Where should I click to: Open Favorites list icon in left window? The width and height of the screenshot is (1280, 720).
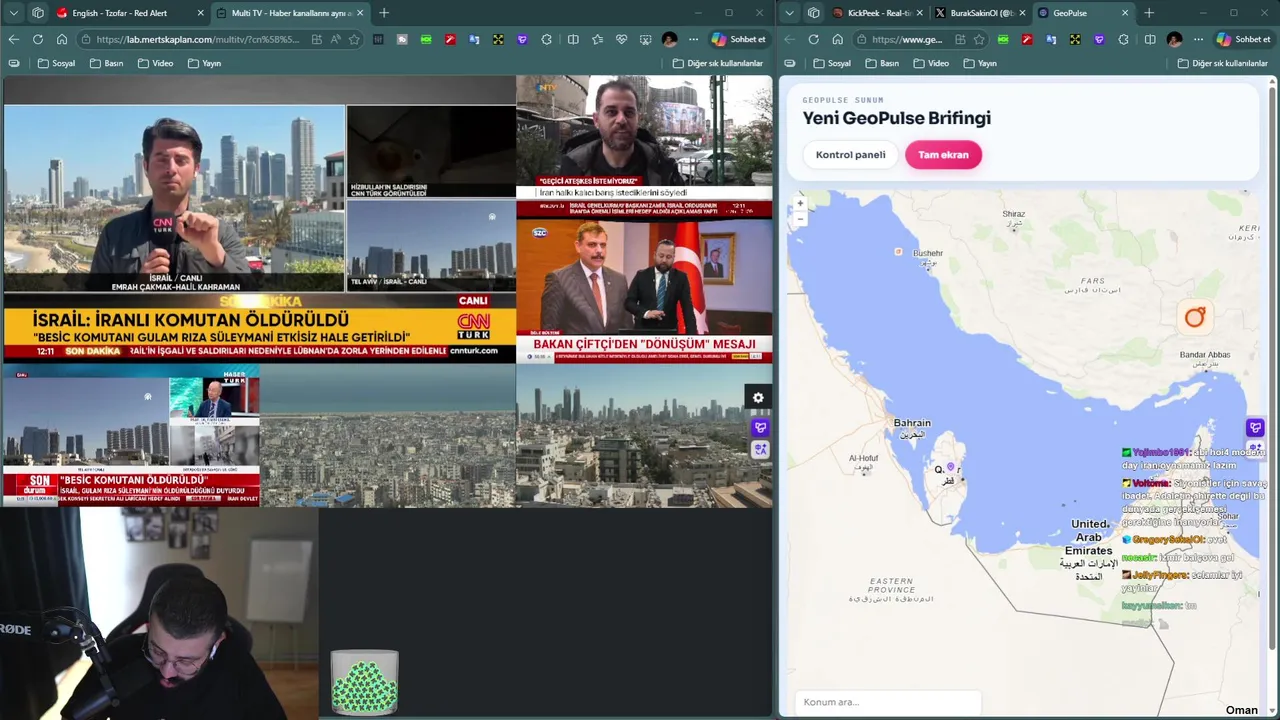(x=597, y=39)
